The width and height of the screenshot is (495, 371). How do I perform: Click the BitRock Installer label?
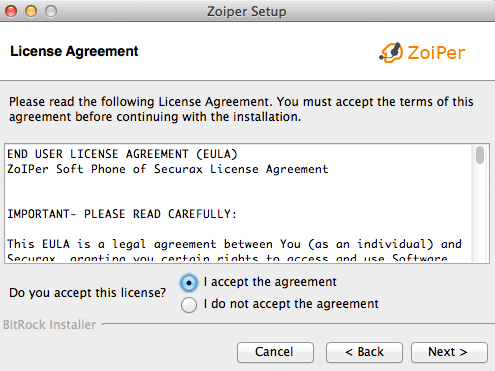(49, 324)
